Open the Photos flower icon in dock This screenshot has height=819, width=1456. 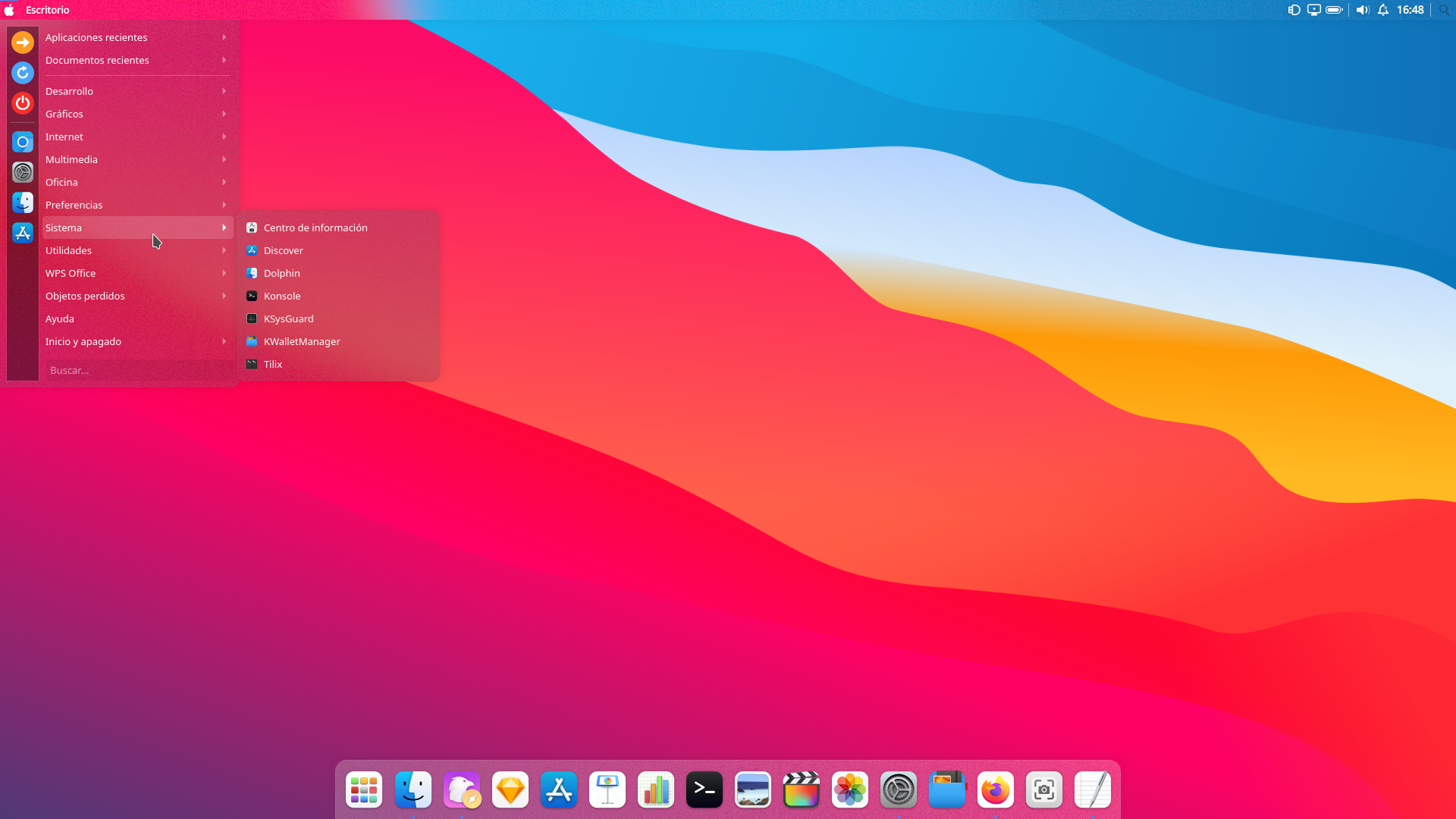point(850,790)
